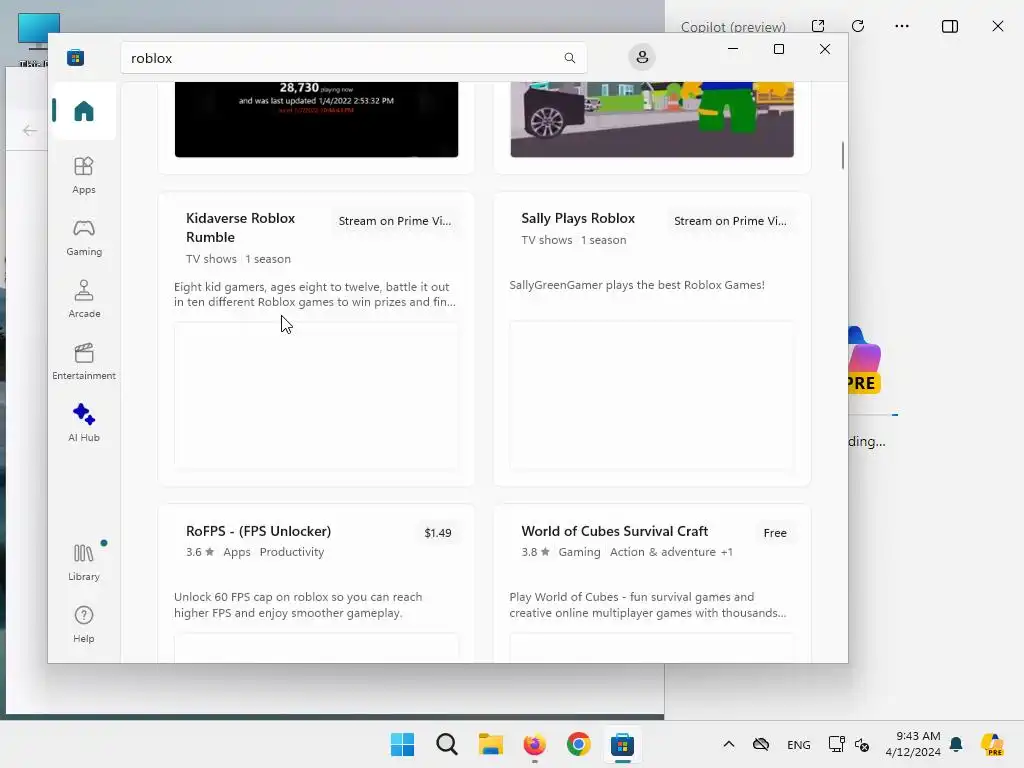Click the RoFPS description about FPS cap
Viewport: 1024px width, 768px height.
(298, 605)
